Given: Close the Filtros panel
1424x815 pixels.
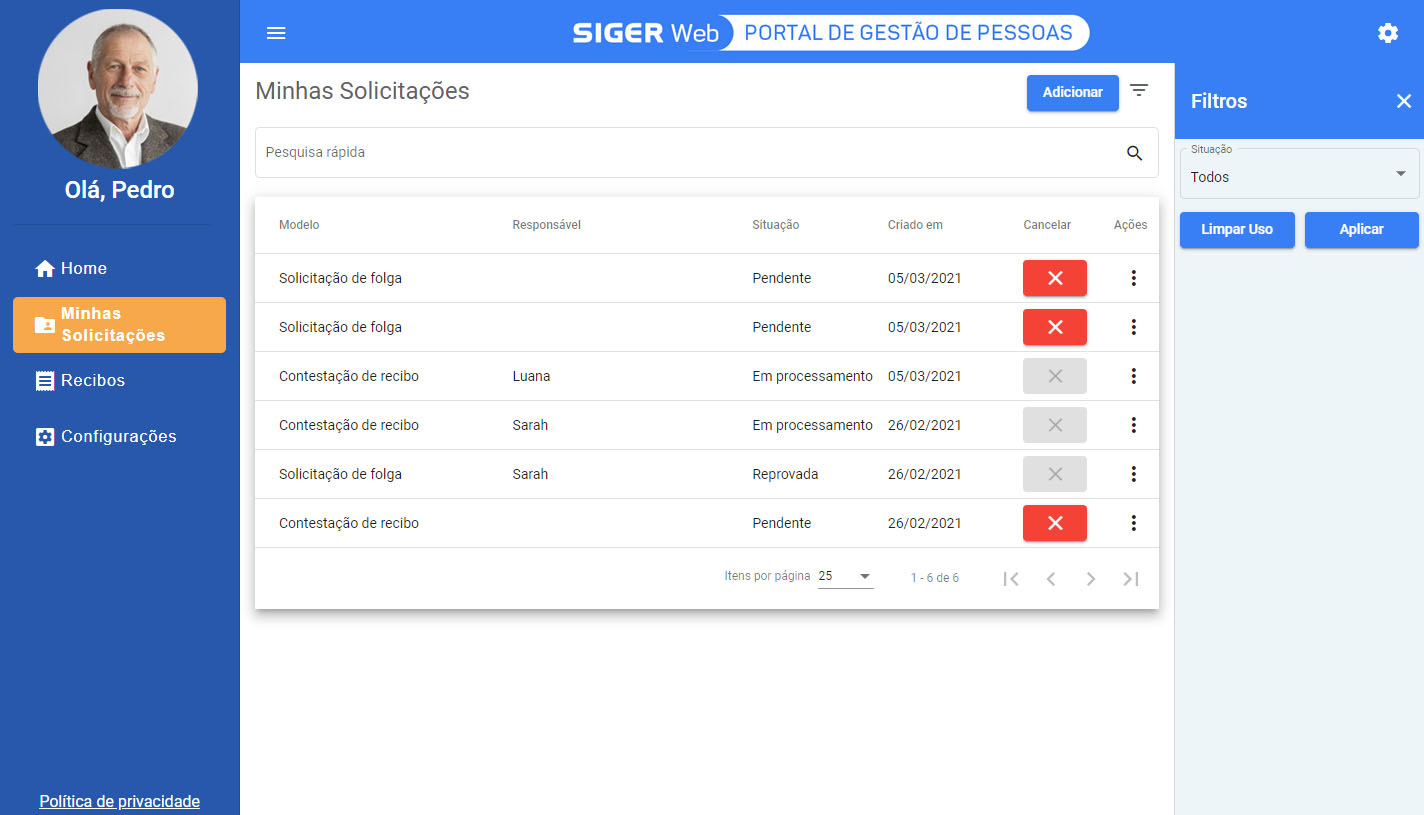Looking at the screenshot, I should [1404, 101].
